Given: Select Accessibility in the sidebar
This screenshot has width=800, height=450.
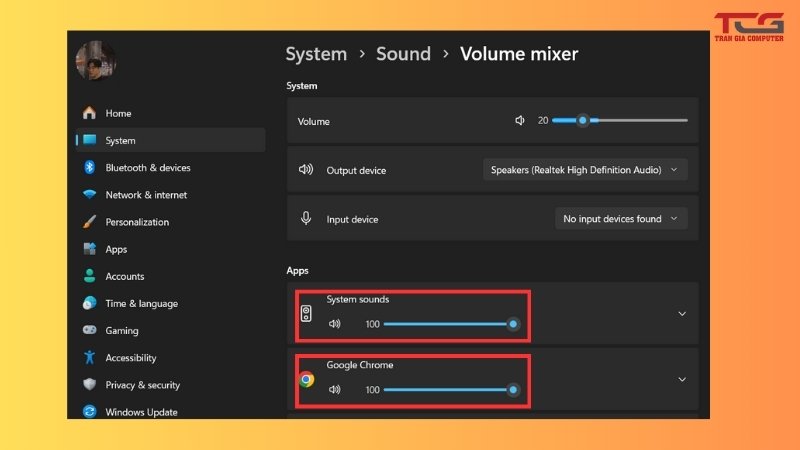Looking at the screenshot, I should point(131,358).
